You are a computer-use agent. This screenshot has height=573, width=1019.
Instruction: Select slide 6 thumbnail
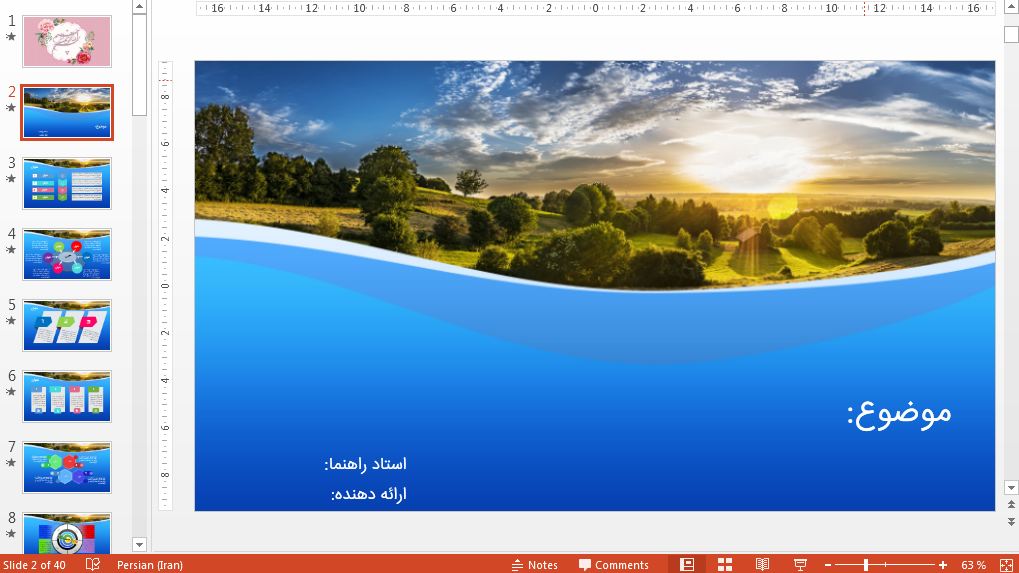[67, 396]
